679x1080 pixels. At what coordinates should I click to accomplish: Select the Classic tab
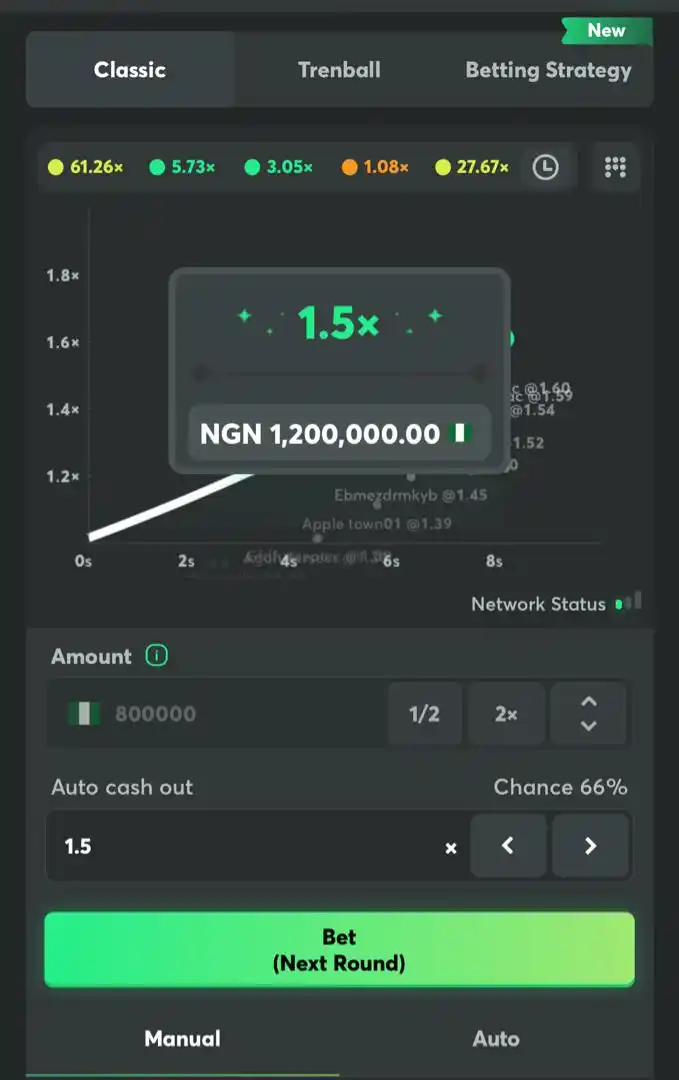[x=130, y=70]
